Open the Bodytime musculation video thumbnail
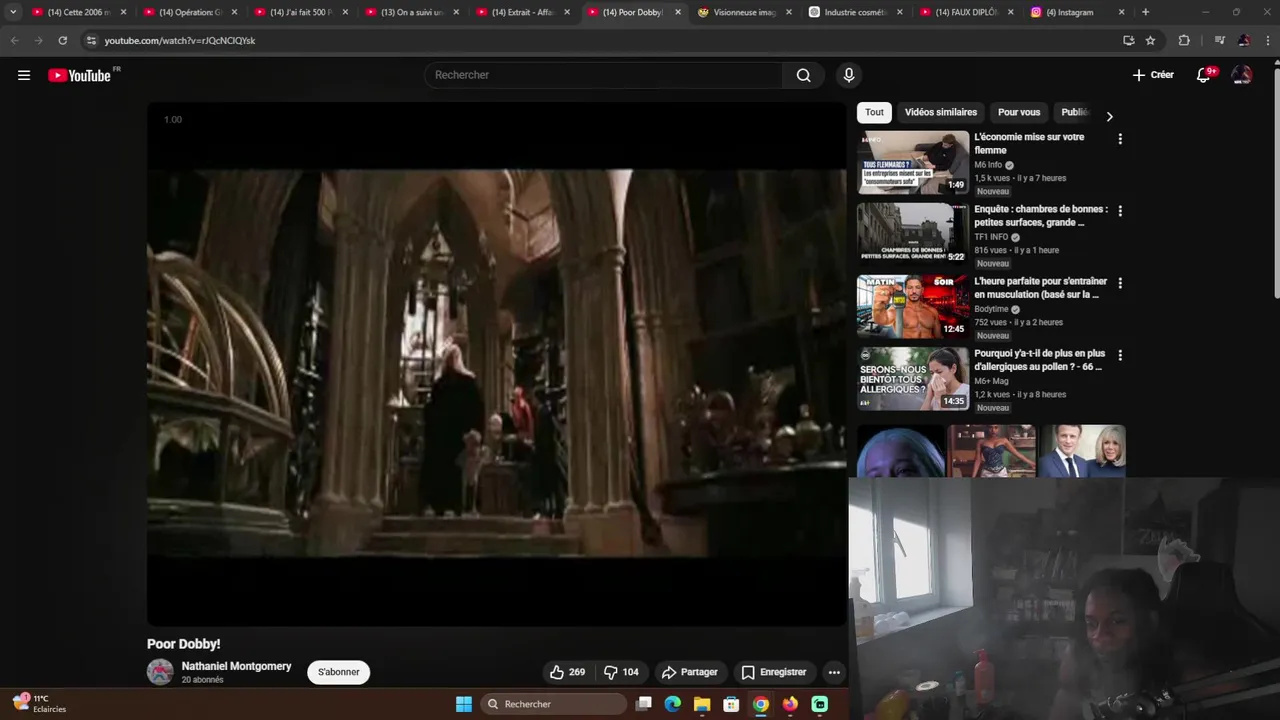Image resolution: width=1280 pixels, height=720 pixels. coord(913,307)
